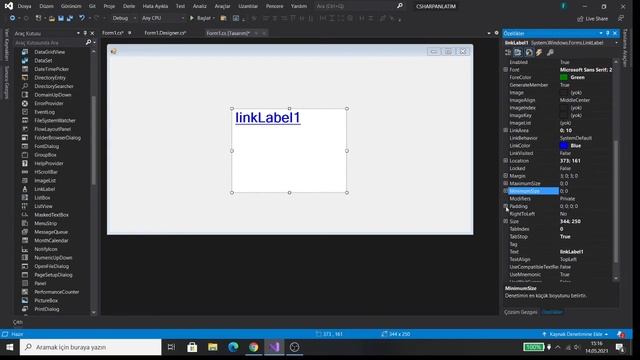Screen dimensions: 640x360
Task: Open the Debug configuration dropdown
Action: tap(124, 18)
